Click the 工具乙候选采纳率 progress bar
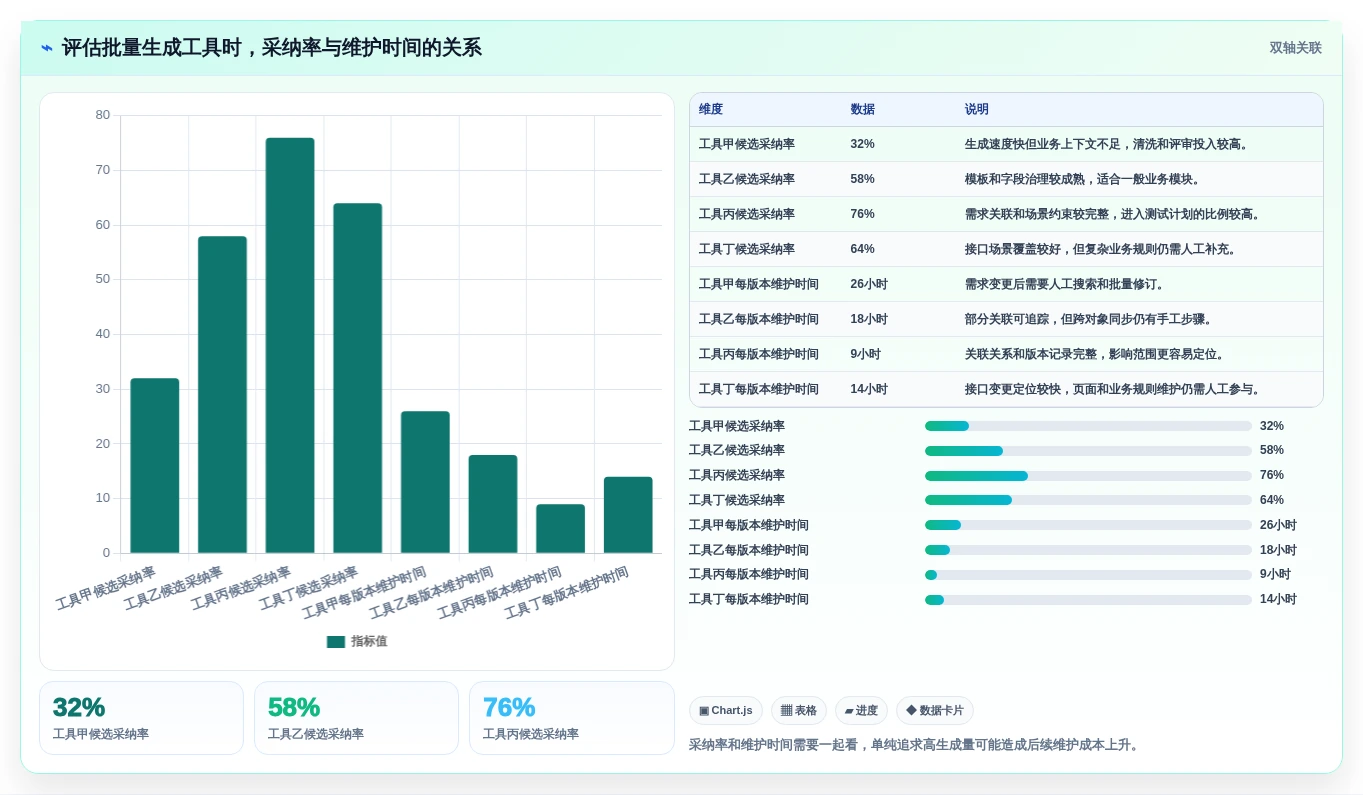The width and height of the screenshot is (1363, 795). (1088, 451)
